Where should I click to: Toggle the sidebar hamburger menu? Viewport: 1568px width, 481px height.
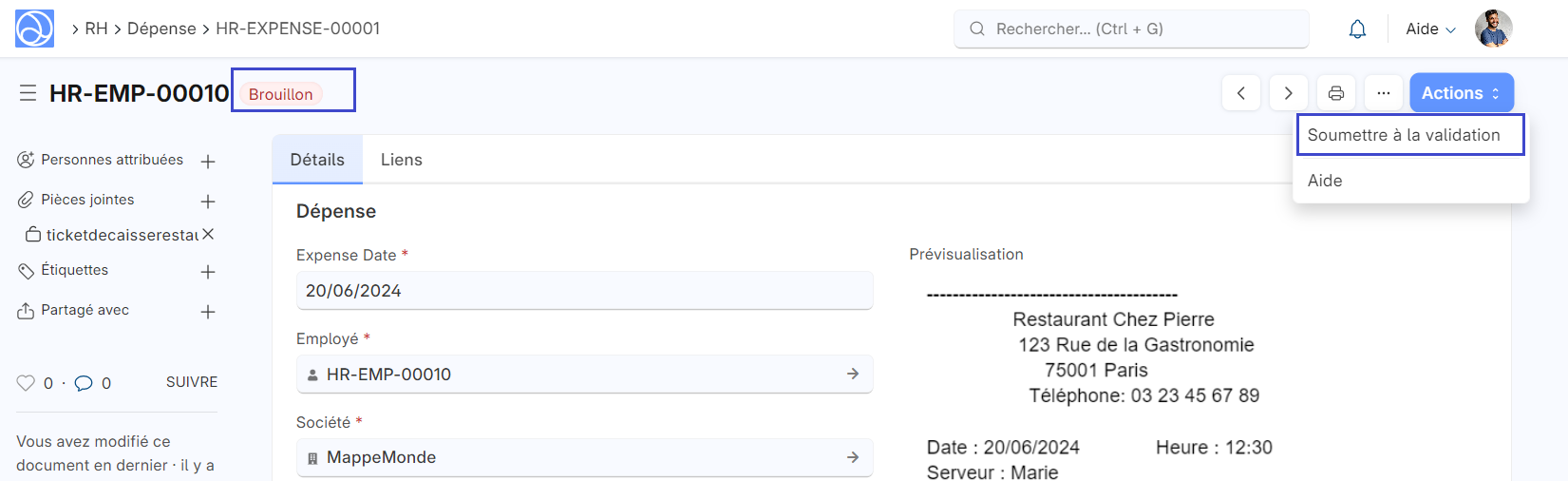coord(28,93)
